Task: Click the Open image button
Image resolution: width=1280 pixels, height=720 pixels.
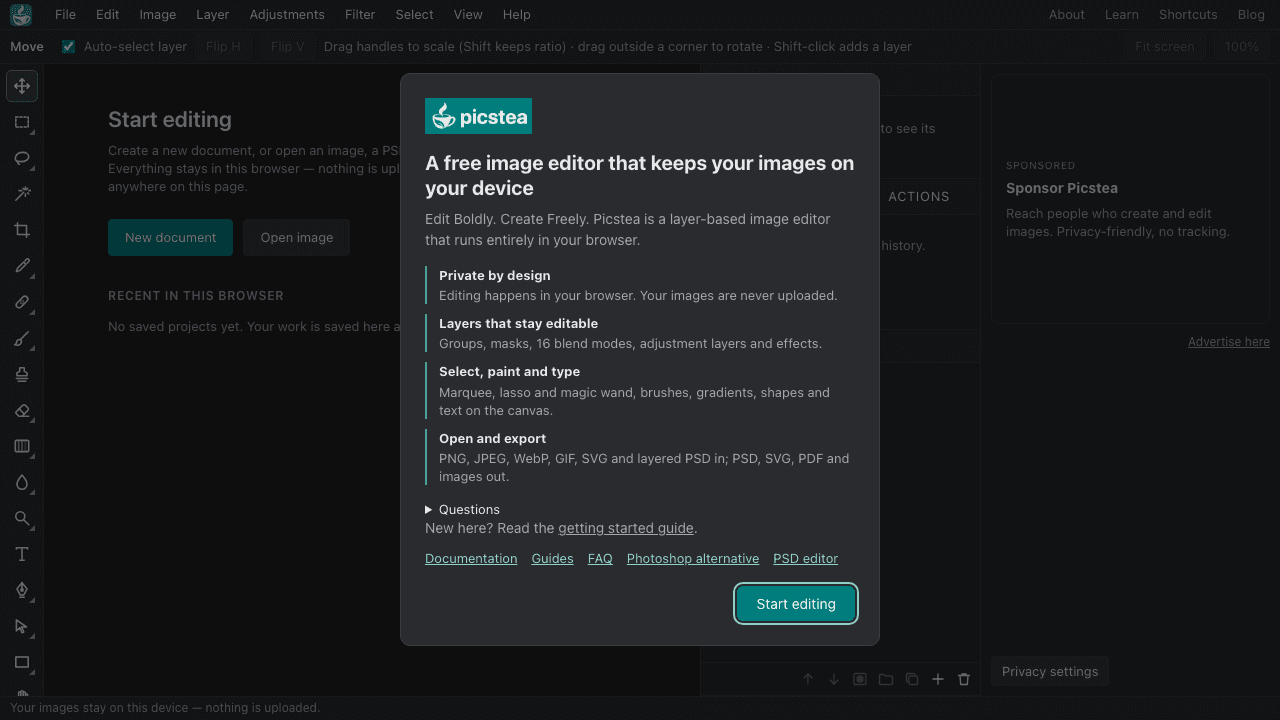Action: 297,238
